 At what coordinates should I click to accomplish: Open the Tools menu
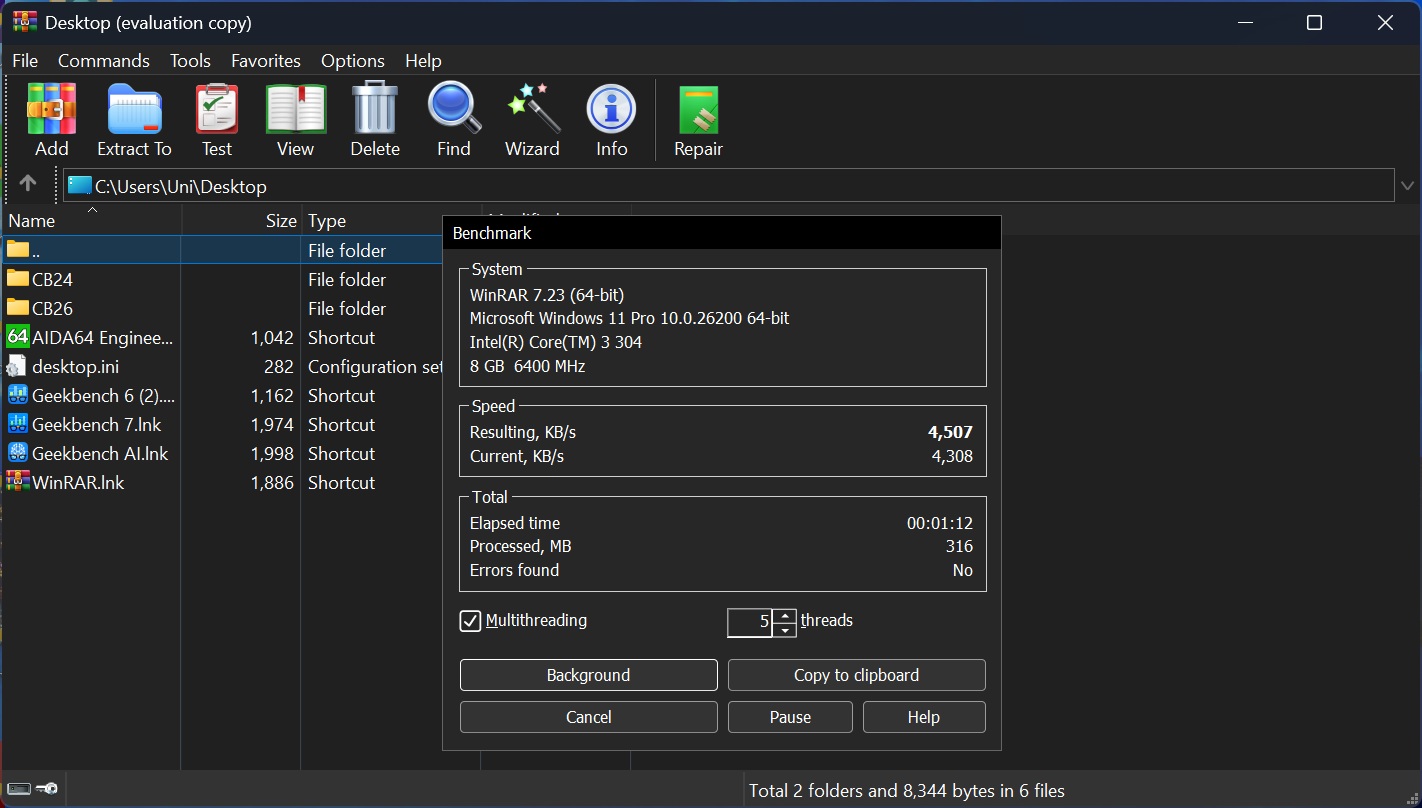190,61
